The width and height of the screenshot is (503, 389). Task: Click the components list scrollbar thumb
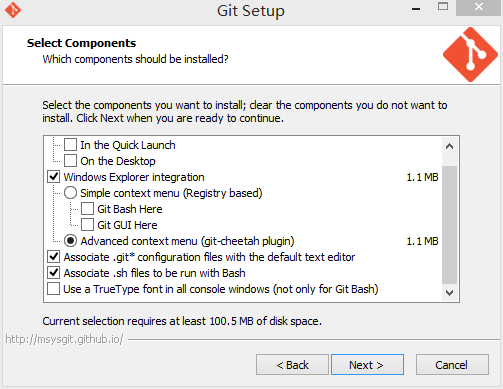pos(449,224)
